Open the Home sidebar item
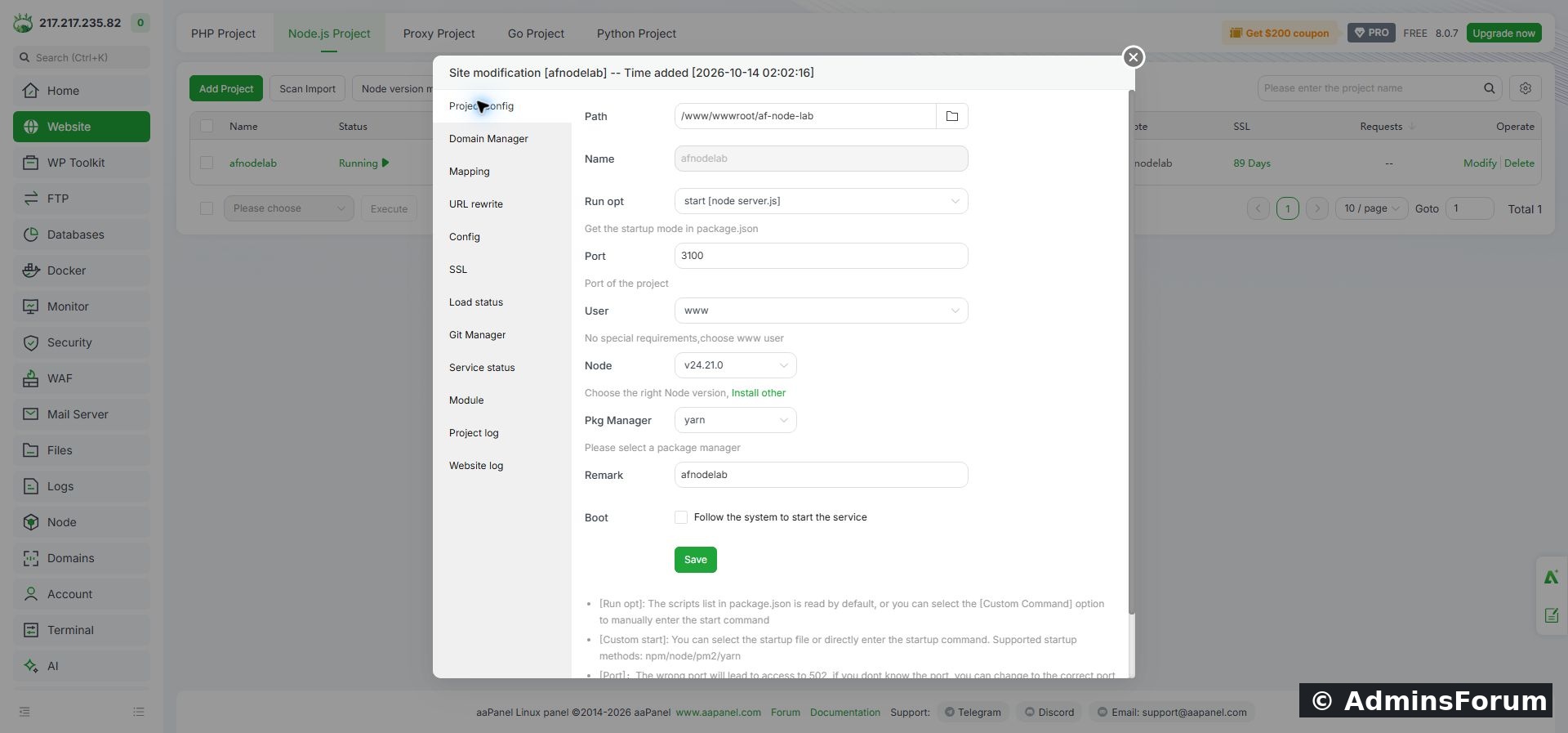1568x733 pixels. [82, 91]
